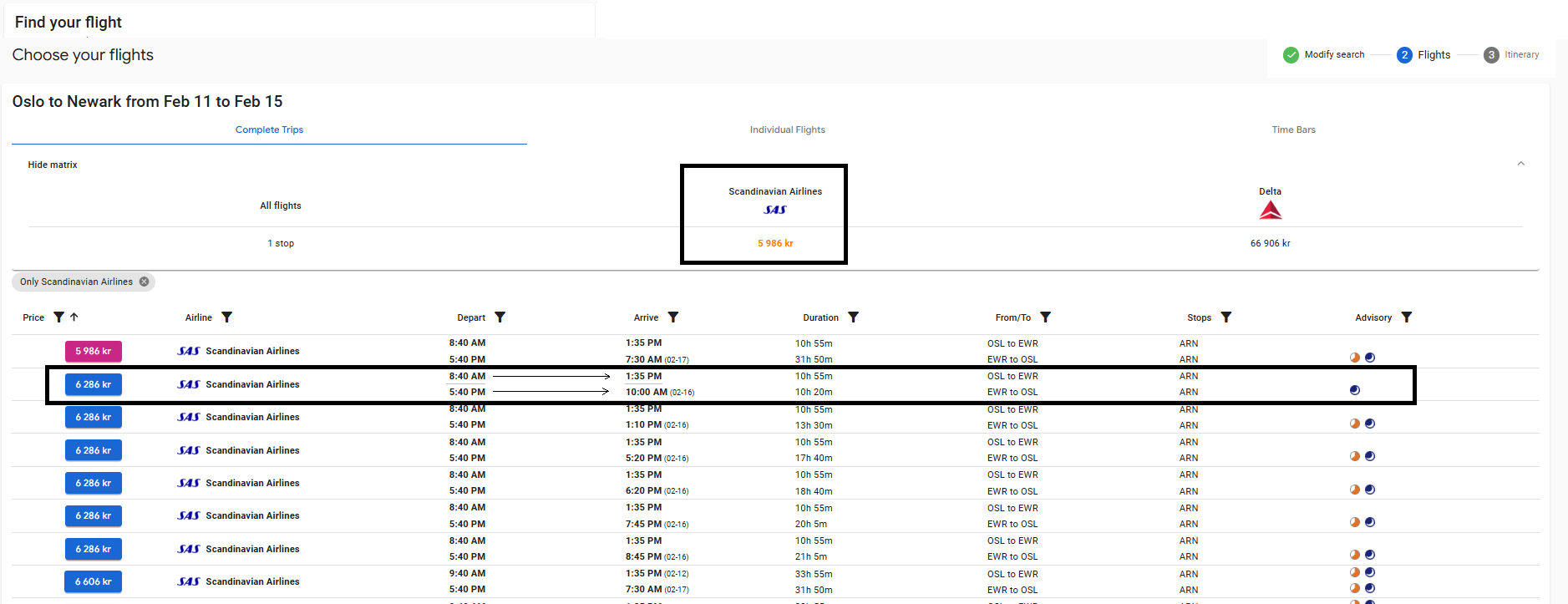Toggle the Price sort arrow

click(74, 317)
